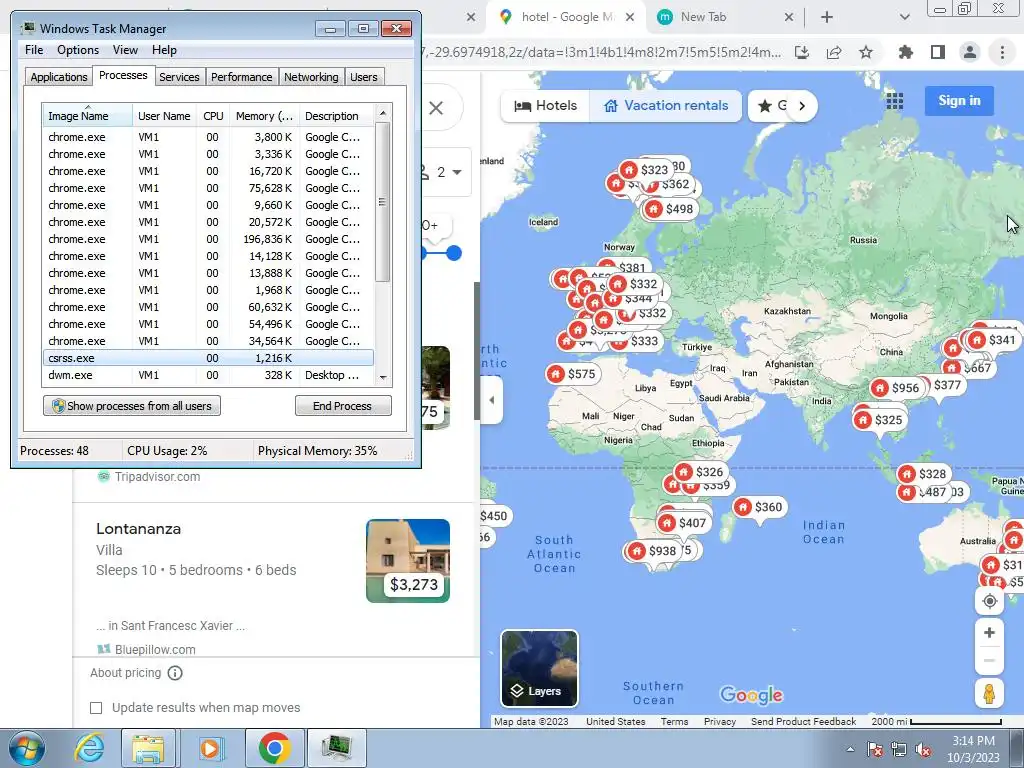1024x768 pixels.
Task: Select the Vacation rentals filter chip
Action: click(665, 106)
